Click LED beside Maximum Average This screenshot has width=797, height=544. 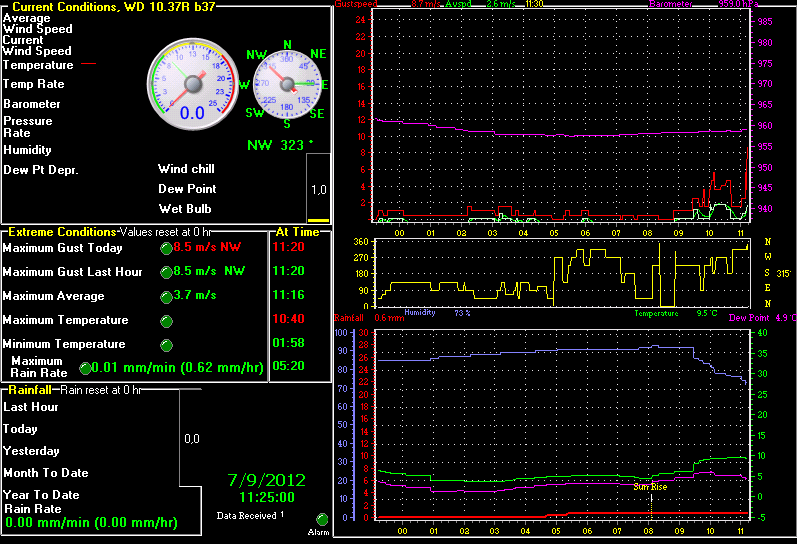pyautogui.click(x=166, y=296)
